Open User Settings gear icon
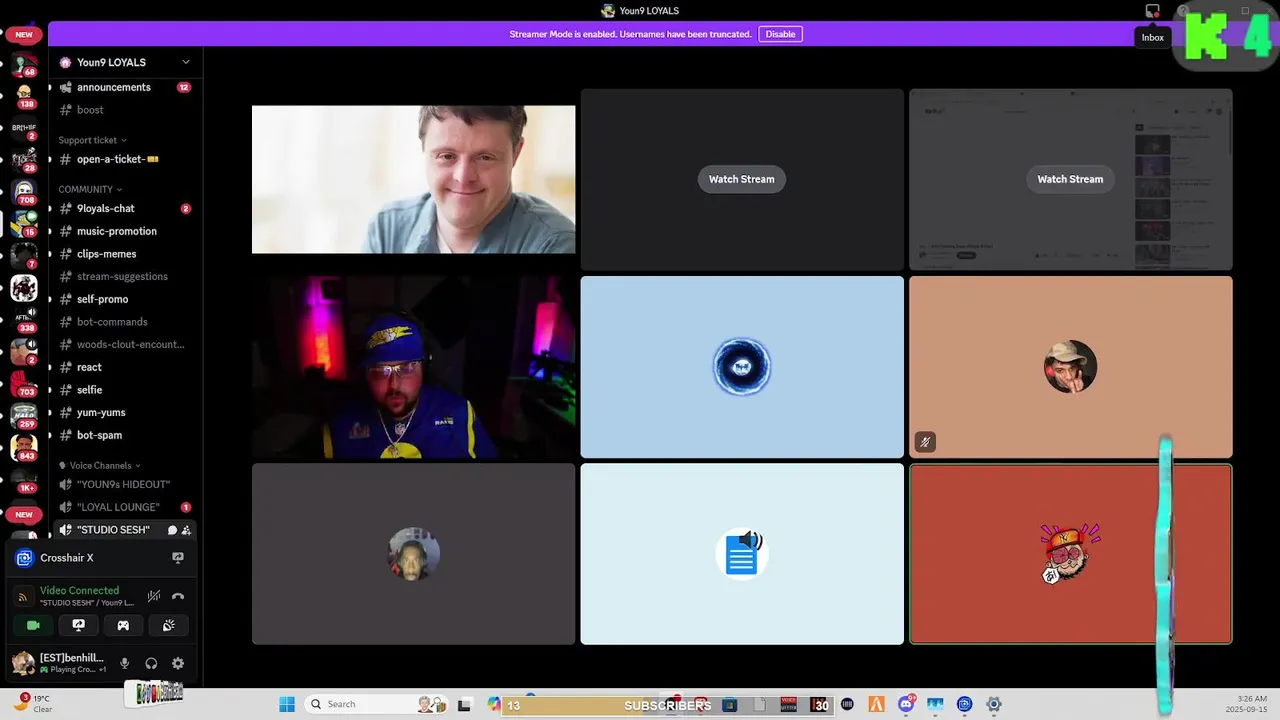This screenshot has height=720, width=1280. [x=178, y=663]
